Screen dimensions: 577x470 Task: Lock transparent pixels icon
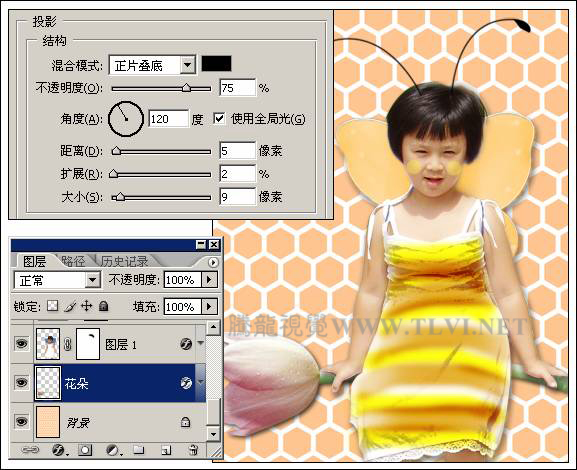click(53, 306)
